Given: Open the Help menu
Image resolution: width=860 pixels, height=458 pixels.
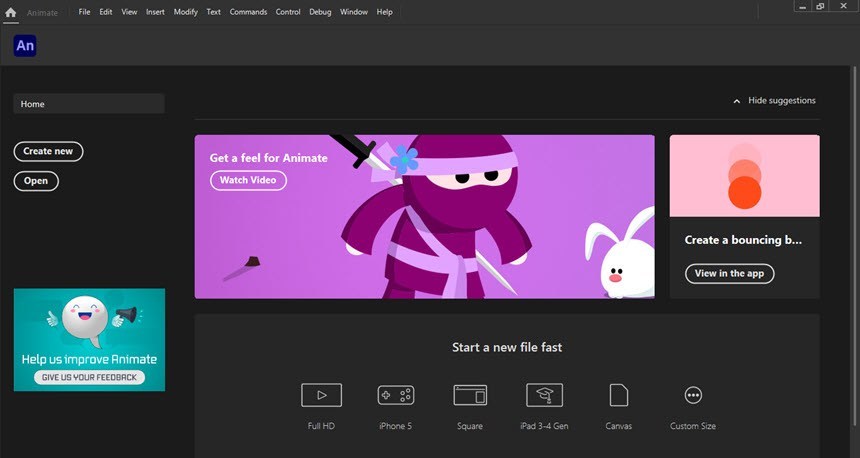Looking at the screenshot, I should coord(384,12).
